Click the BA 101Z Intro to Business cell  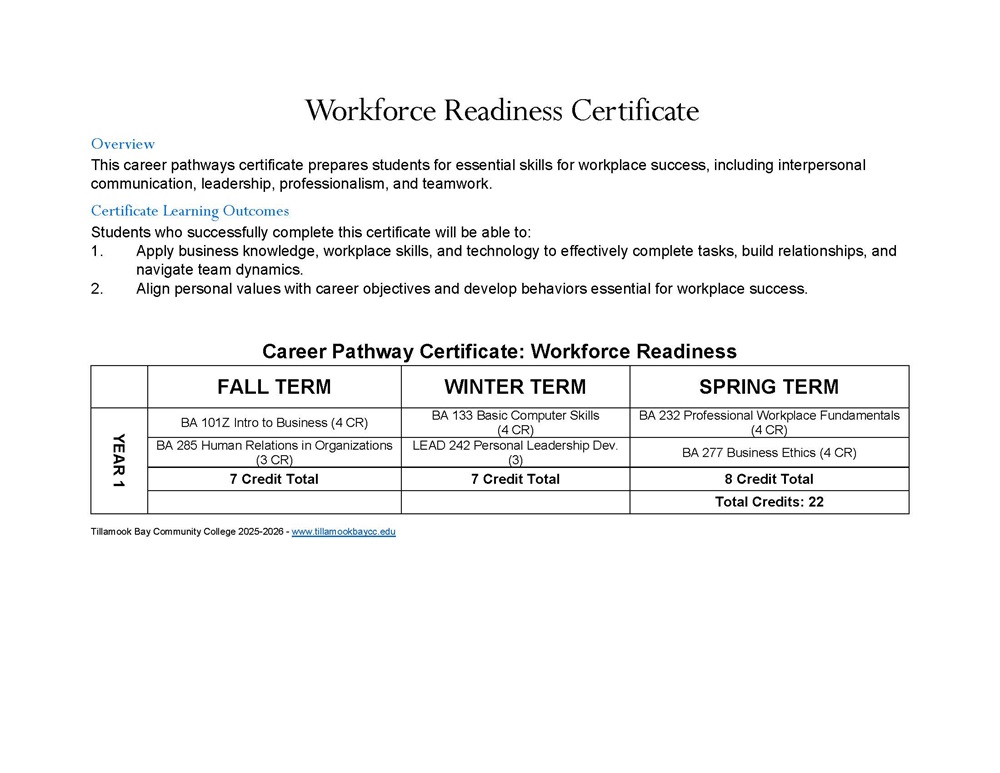point(274,422)
